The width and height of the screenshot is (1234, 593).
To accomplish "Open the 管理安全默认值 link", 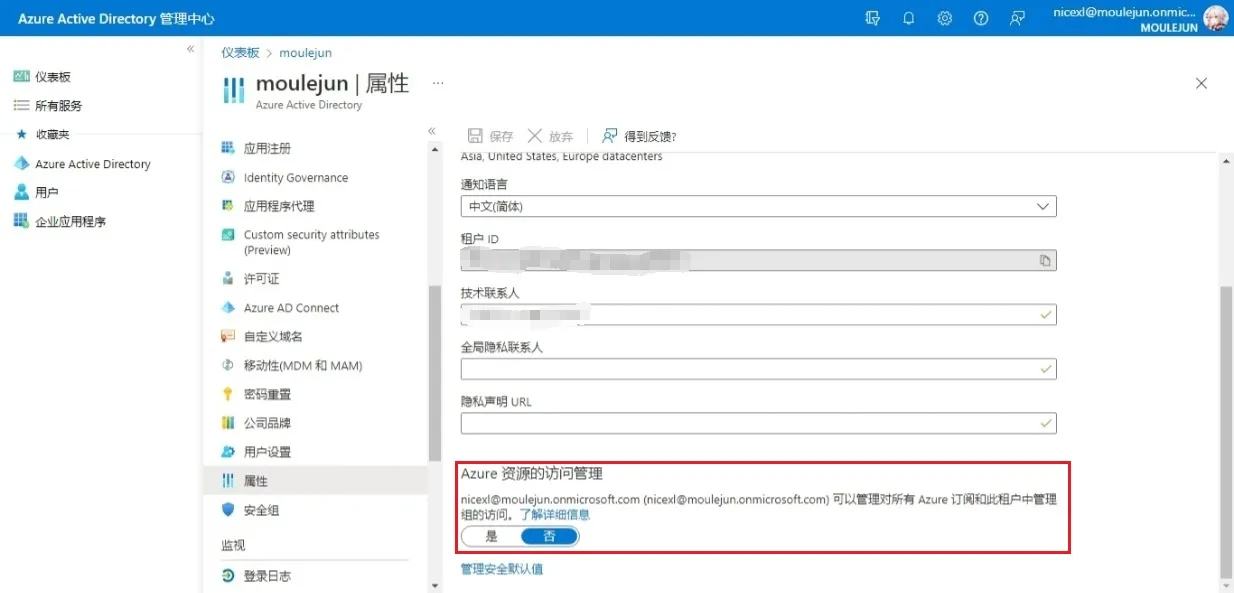I will [502, 569].
